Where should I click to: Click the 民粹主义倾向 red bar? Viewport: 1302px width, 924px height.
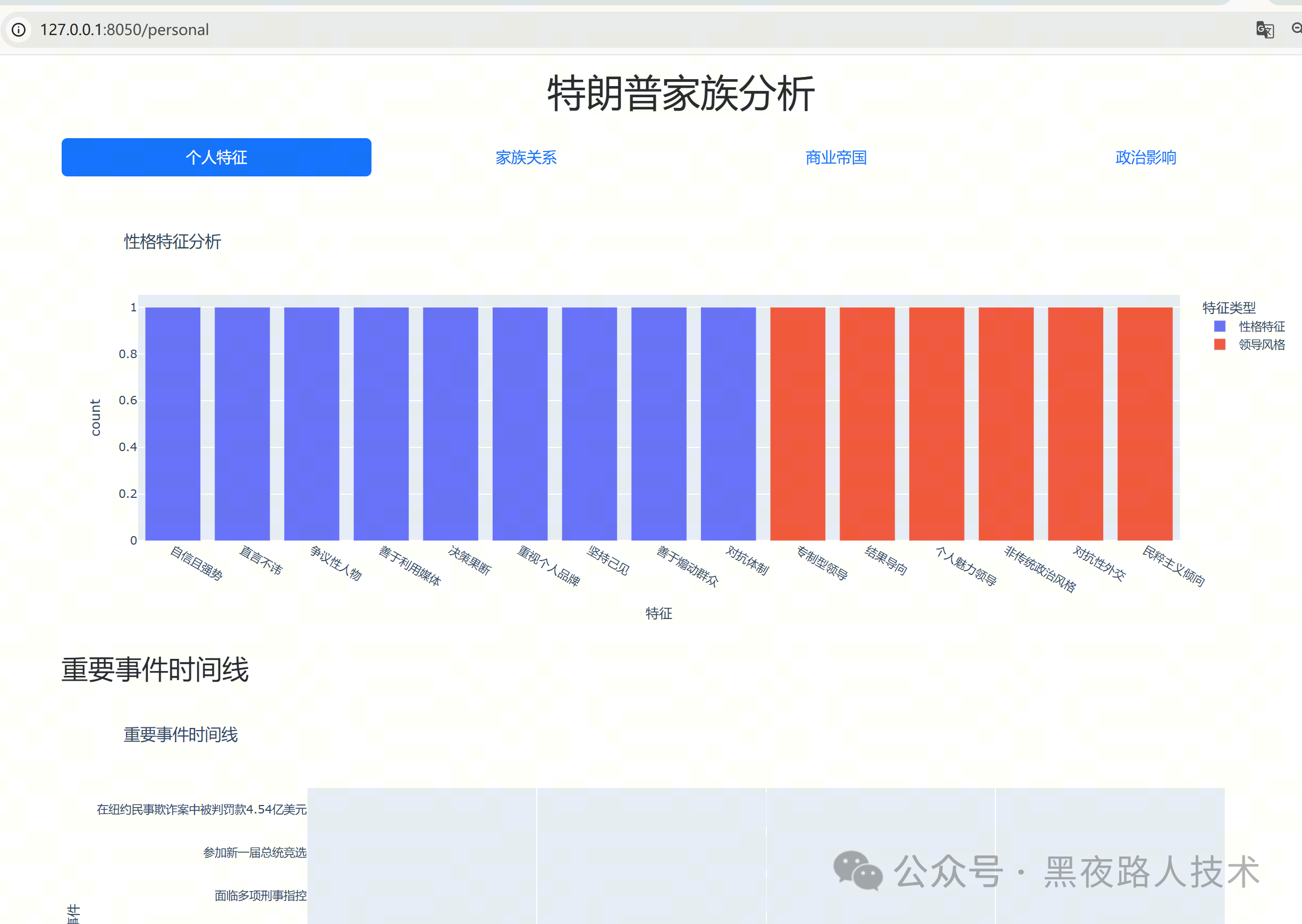[1144, 424]
